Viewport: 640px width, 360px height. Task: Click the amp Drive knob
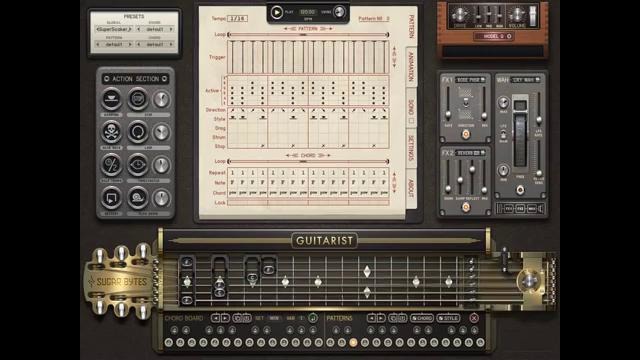(x=460, y=15)
